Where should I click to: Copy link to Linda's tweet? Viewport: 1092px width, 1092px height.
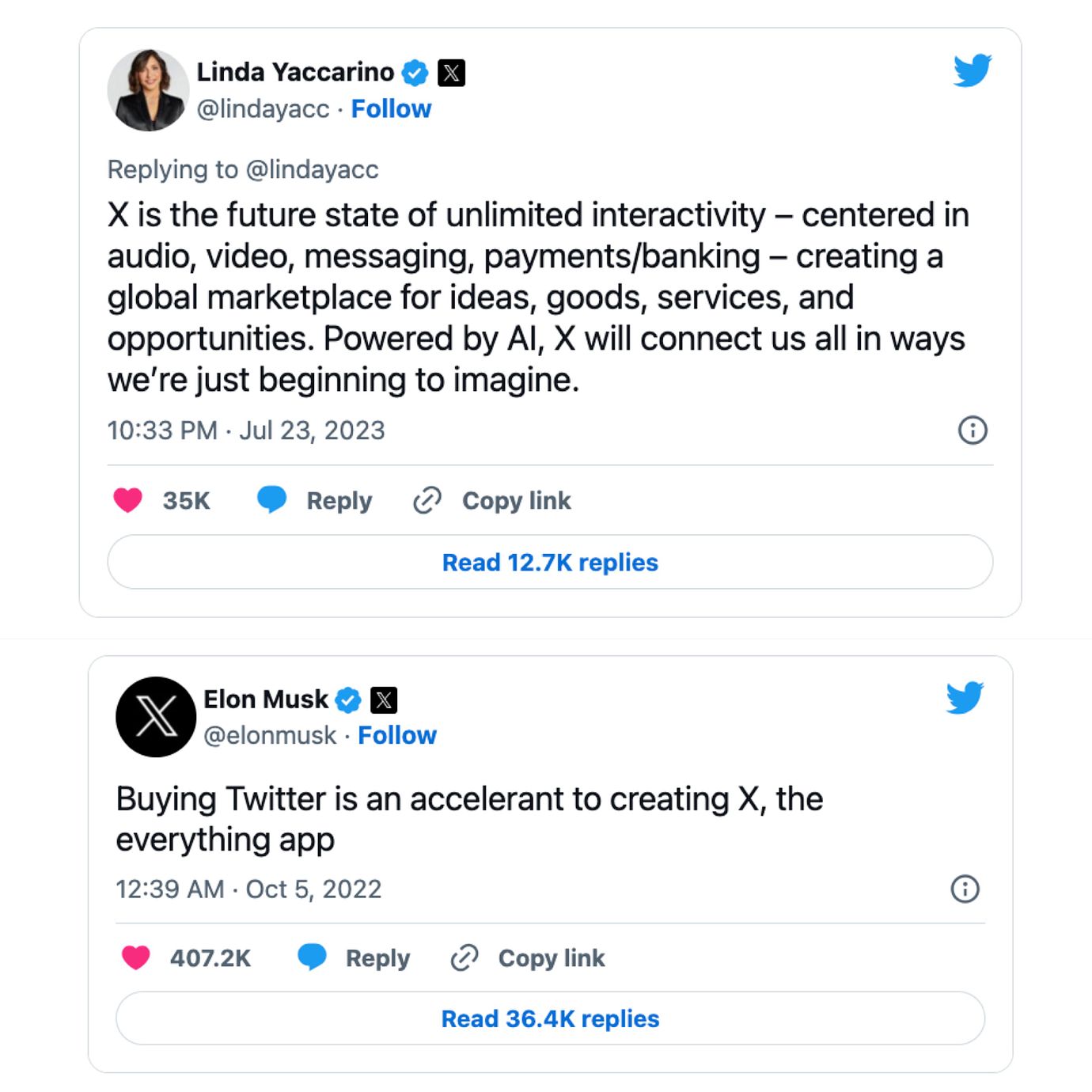click(x=492, y=500)
